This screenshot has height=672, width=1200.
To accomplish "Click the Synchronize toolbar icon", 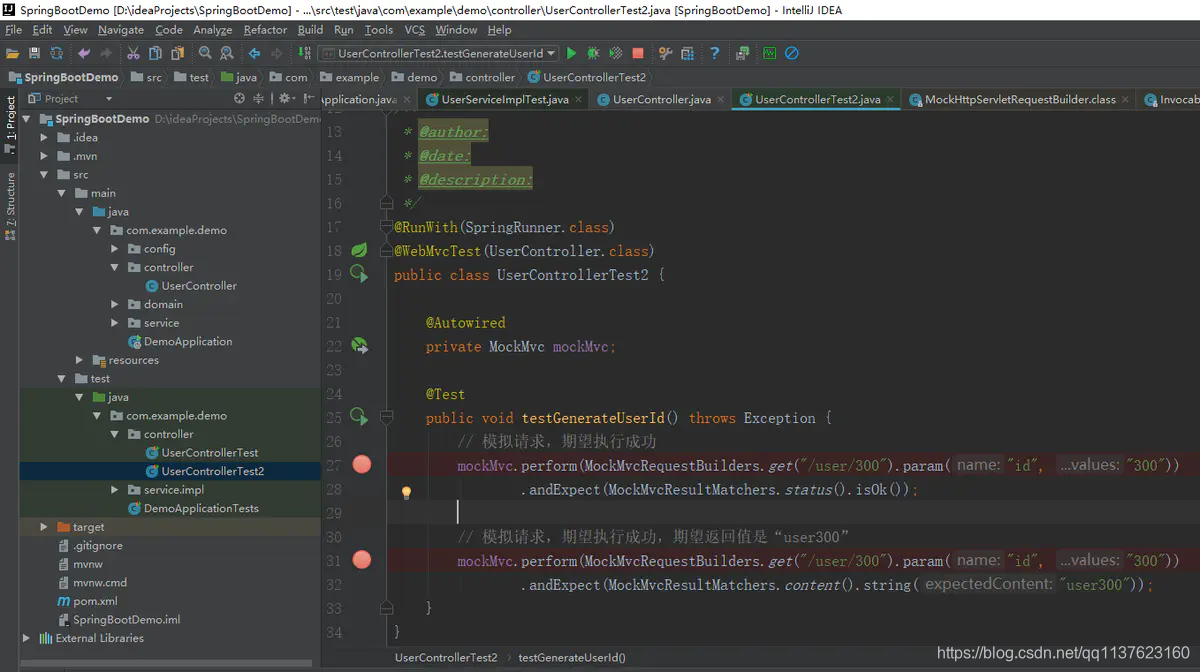I will (56, 53).
